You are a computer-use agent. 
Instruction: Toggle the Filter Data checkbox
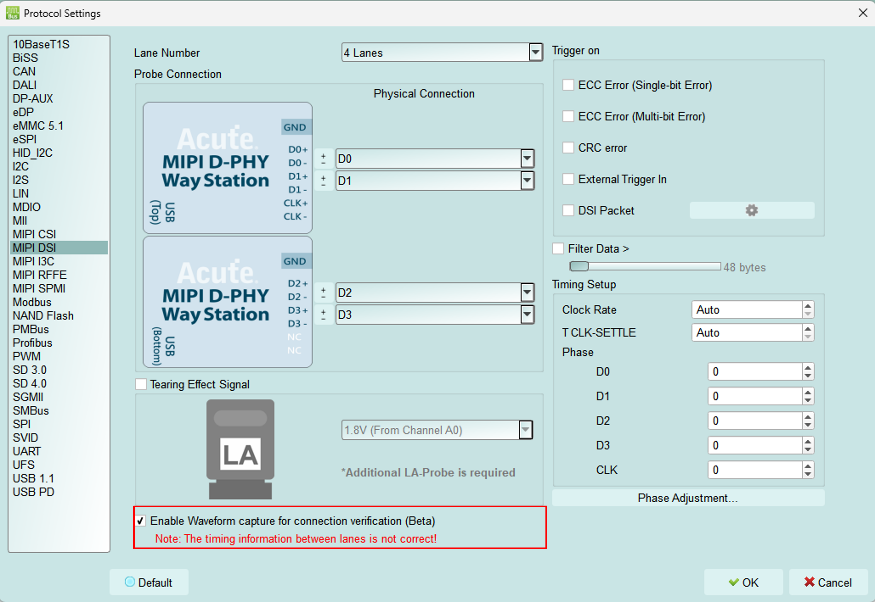[558, 248]
